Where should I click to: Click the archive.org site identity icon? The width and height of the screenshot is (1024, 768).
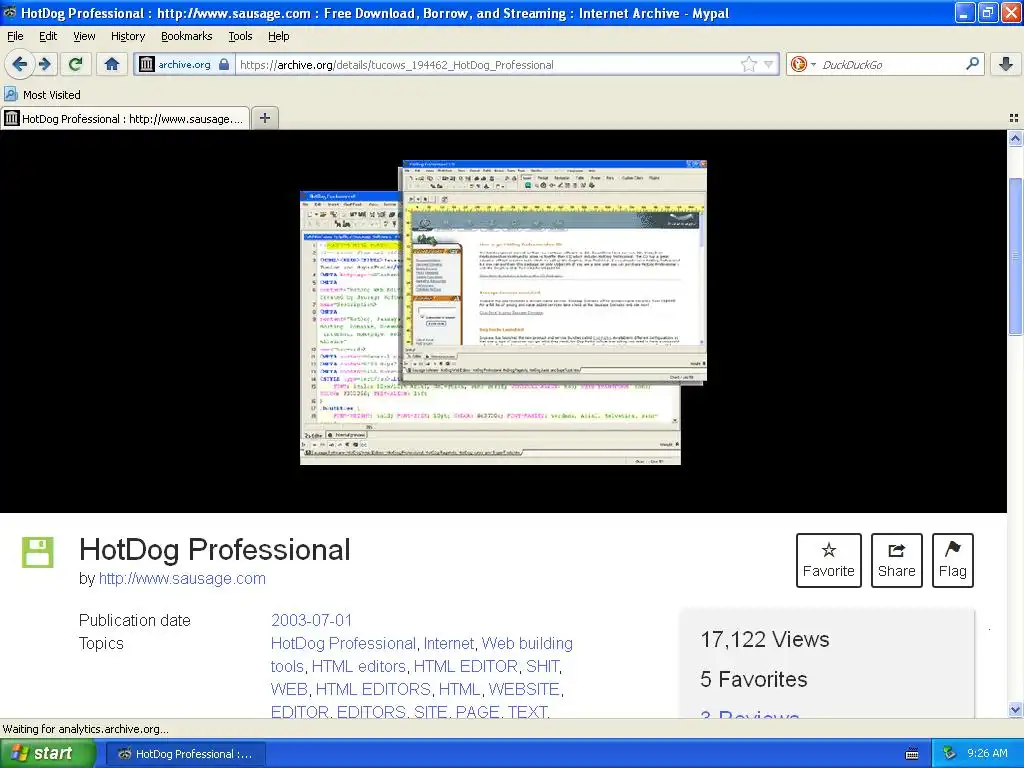coord(147,64)
